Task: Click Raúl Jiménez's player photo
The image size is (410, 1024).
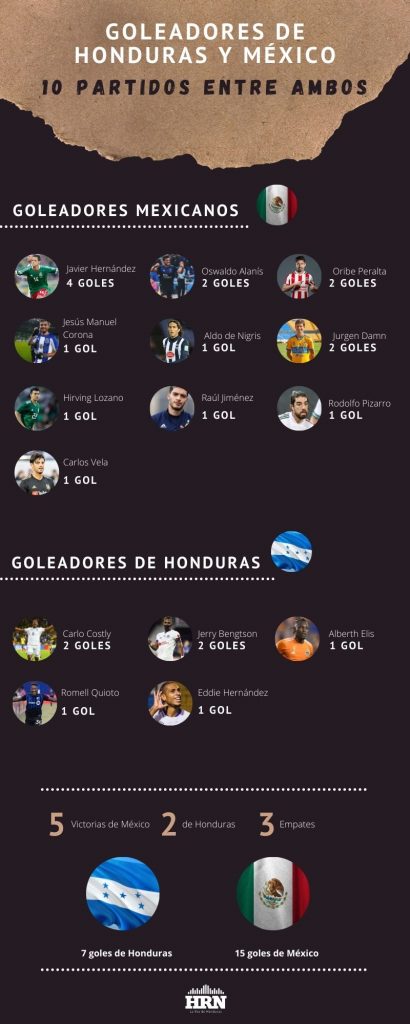Action: coord(172,408)
